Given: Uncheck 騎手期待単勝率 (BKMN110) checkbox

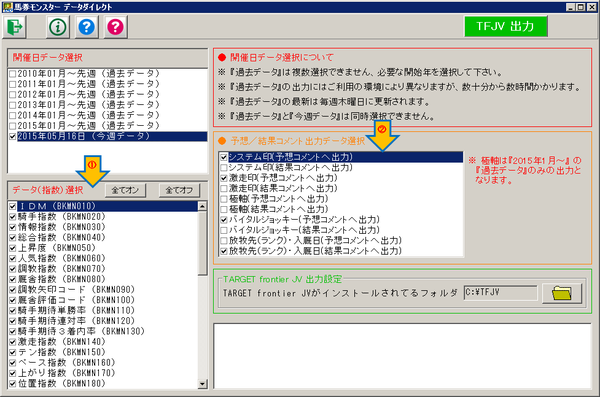Looking at the screenshot, I should pos(13,310).
